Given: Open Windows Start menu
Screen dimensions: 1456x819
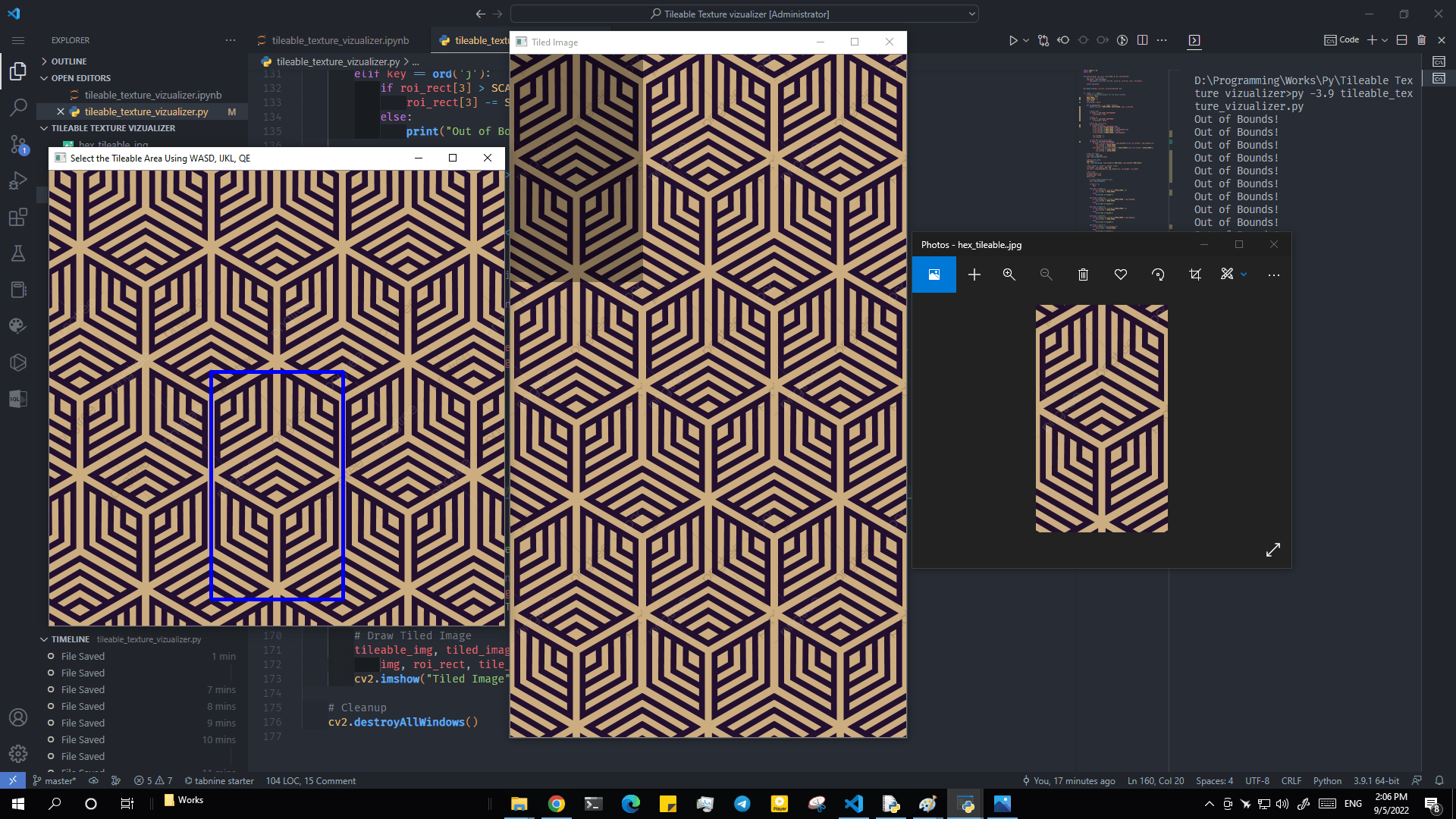Looking at the screenshot, I should 18,804.
